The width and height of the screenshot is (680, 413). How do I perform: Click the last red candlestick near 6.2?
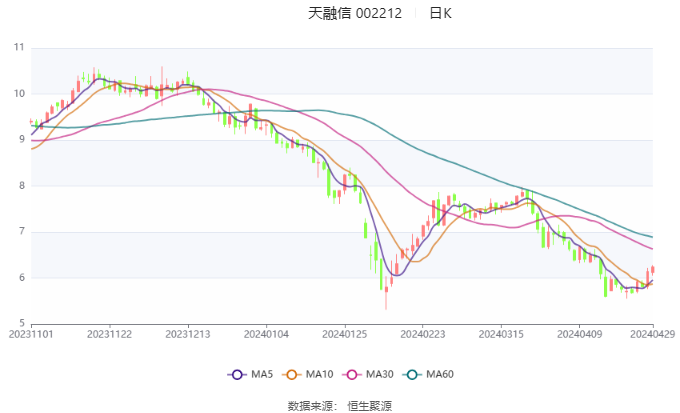tap(653, 270)
